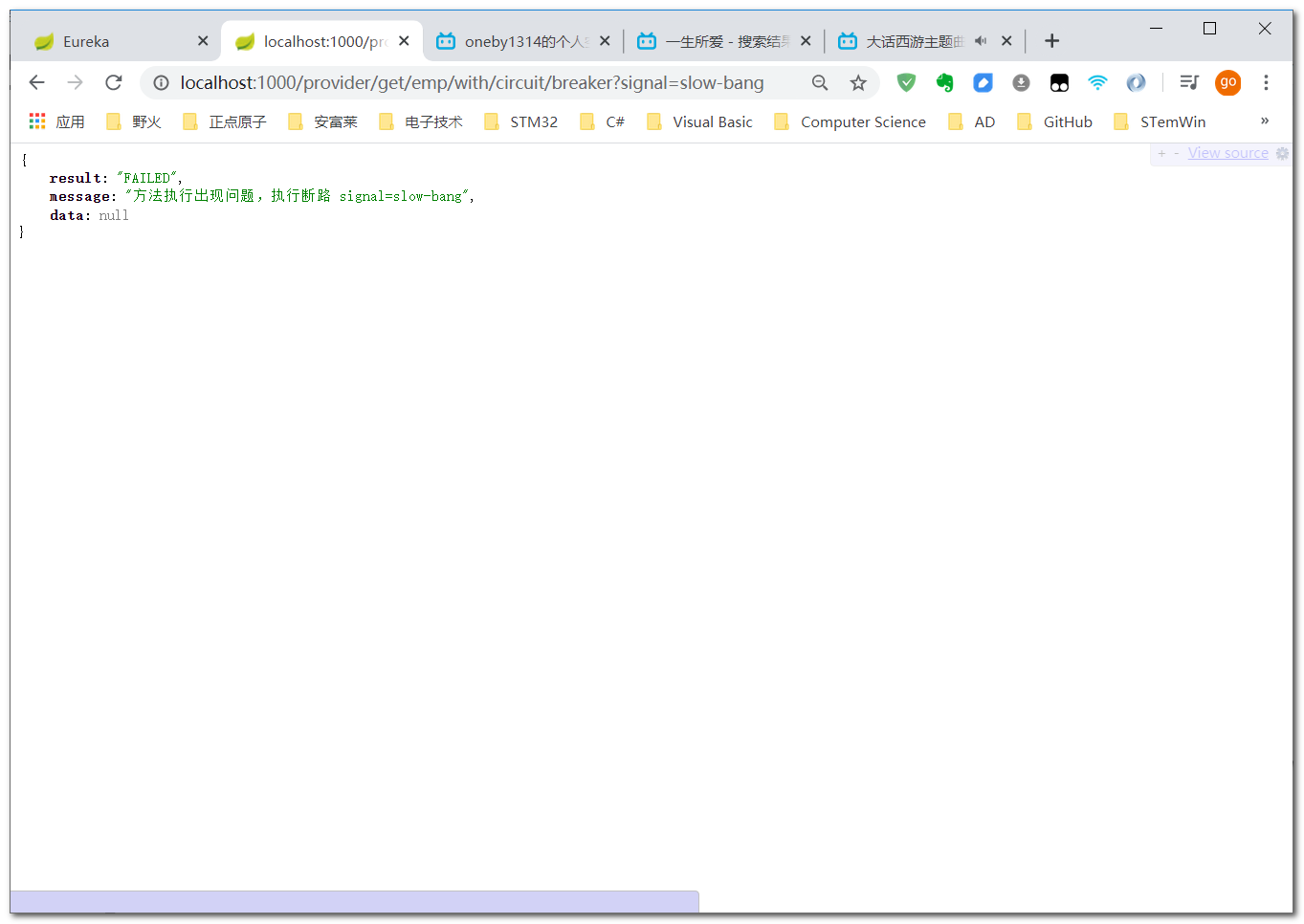View site information icon in address bar
1304x924 pixels.
click(x=162, y=83)
